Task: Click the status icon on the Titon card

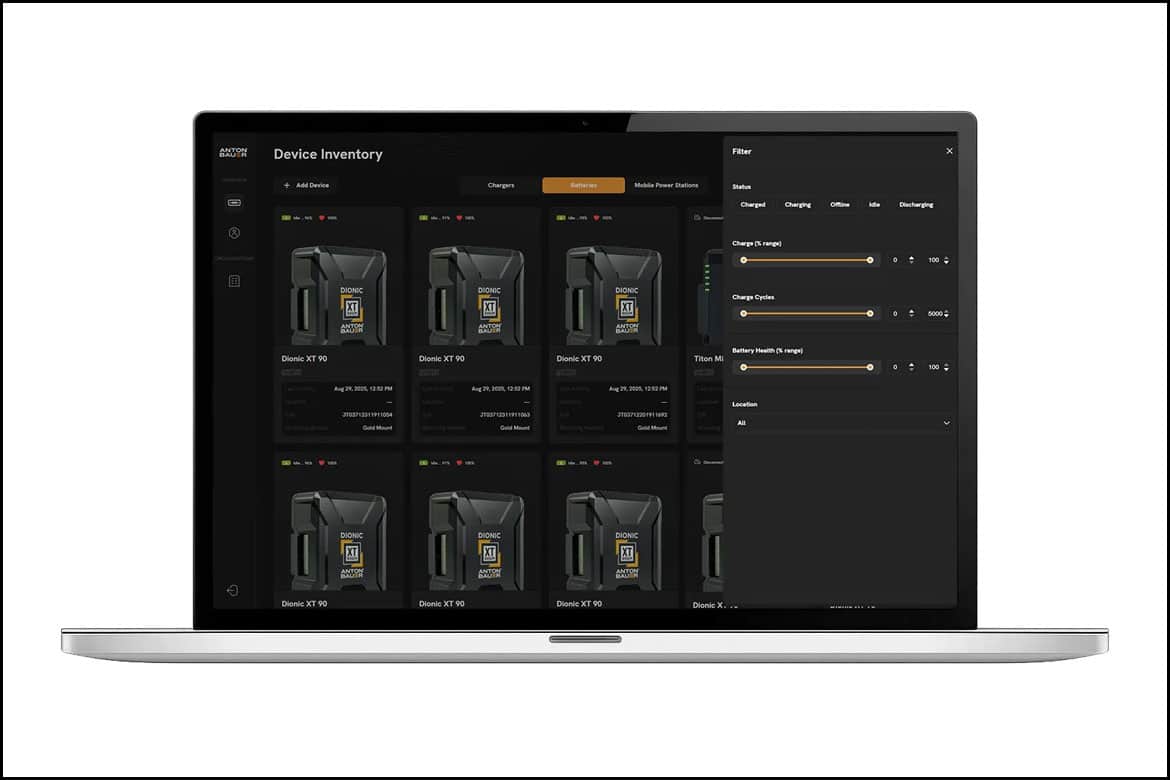Action: (x=698, y=218)
